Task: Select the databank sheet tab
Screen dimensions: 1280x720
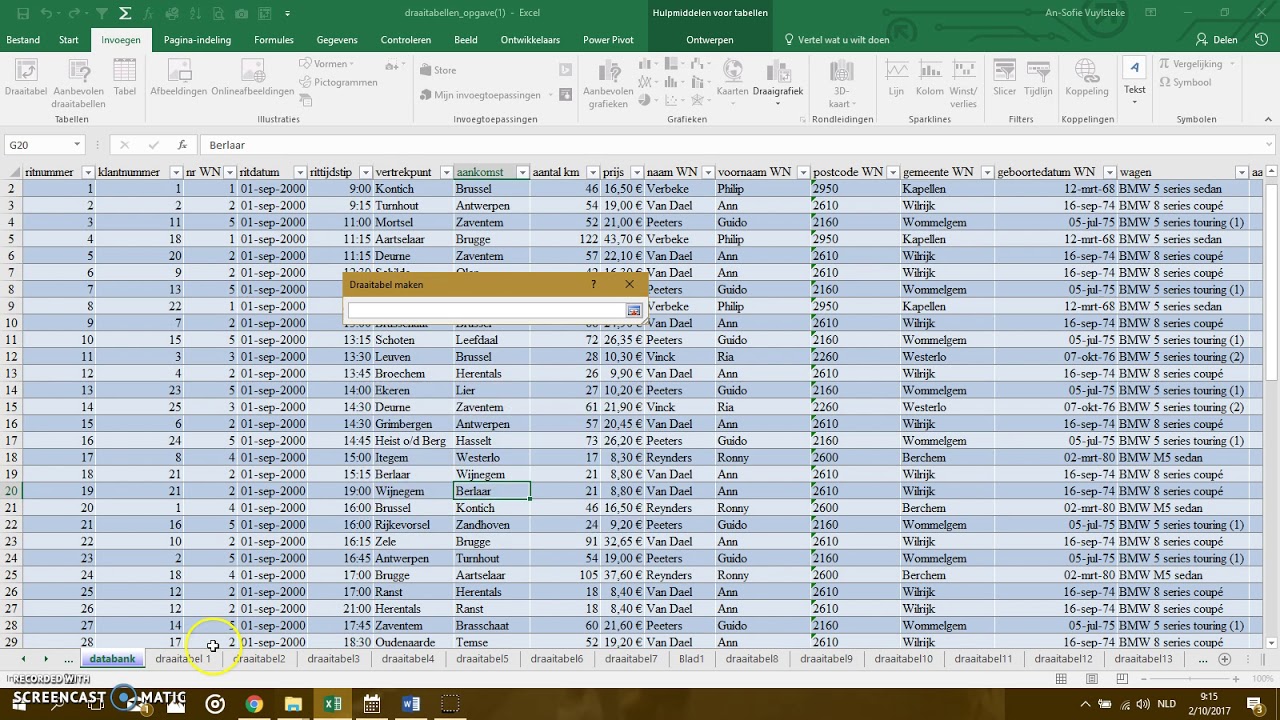Action: tap(112, 659)
